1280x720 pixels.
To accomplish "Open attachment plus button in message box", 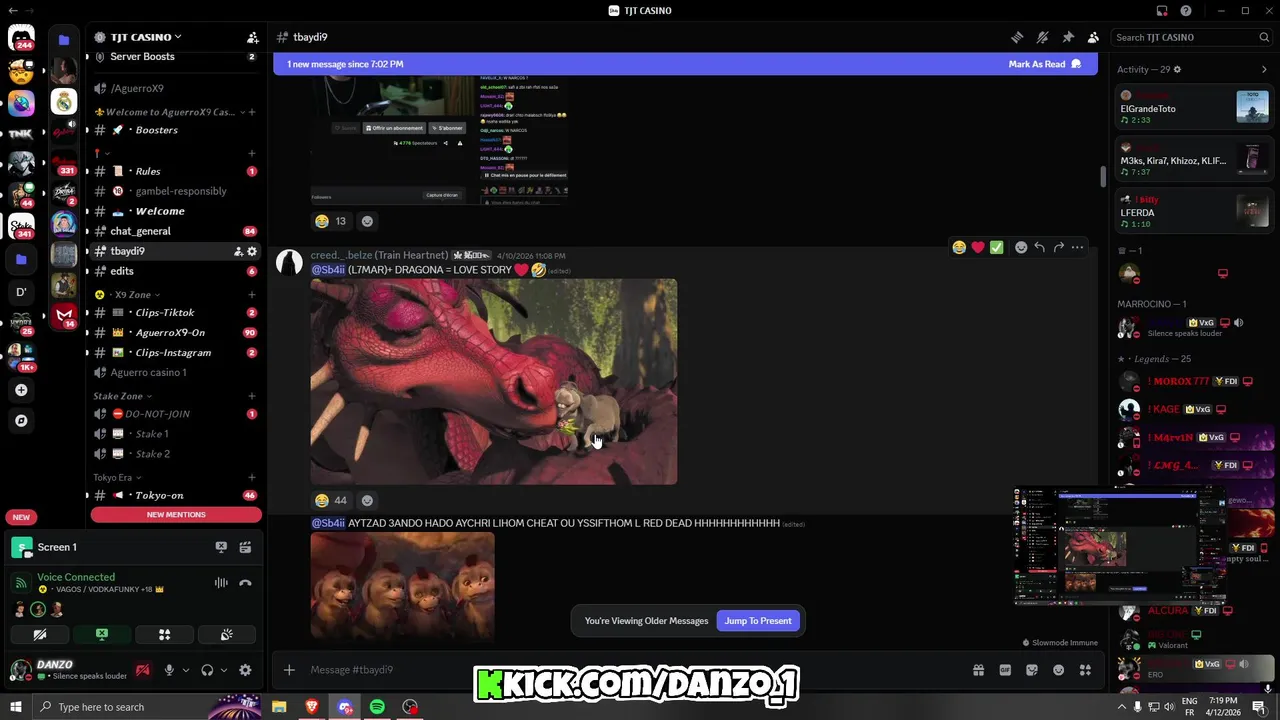I will coord(289,670).
